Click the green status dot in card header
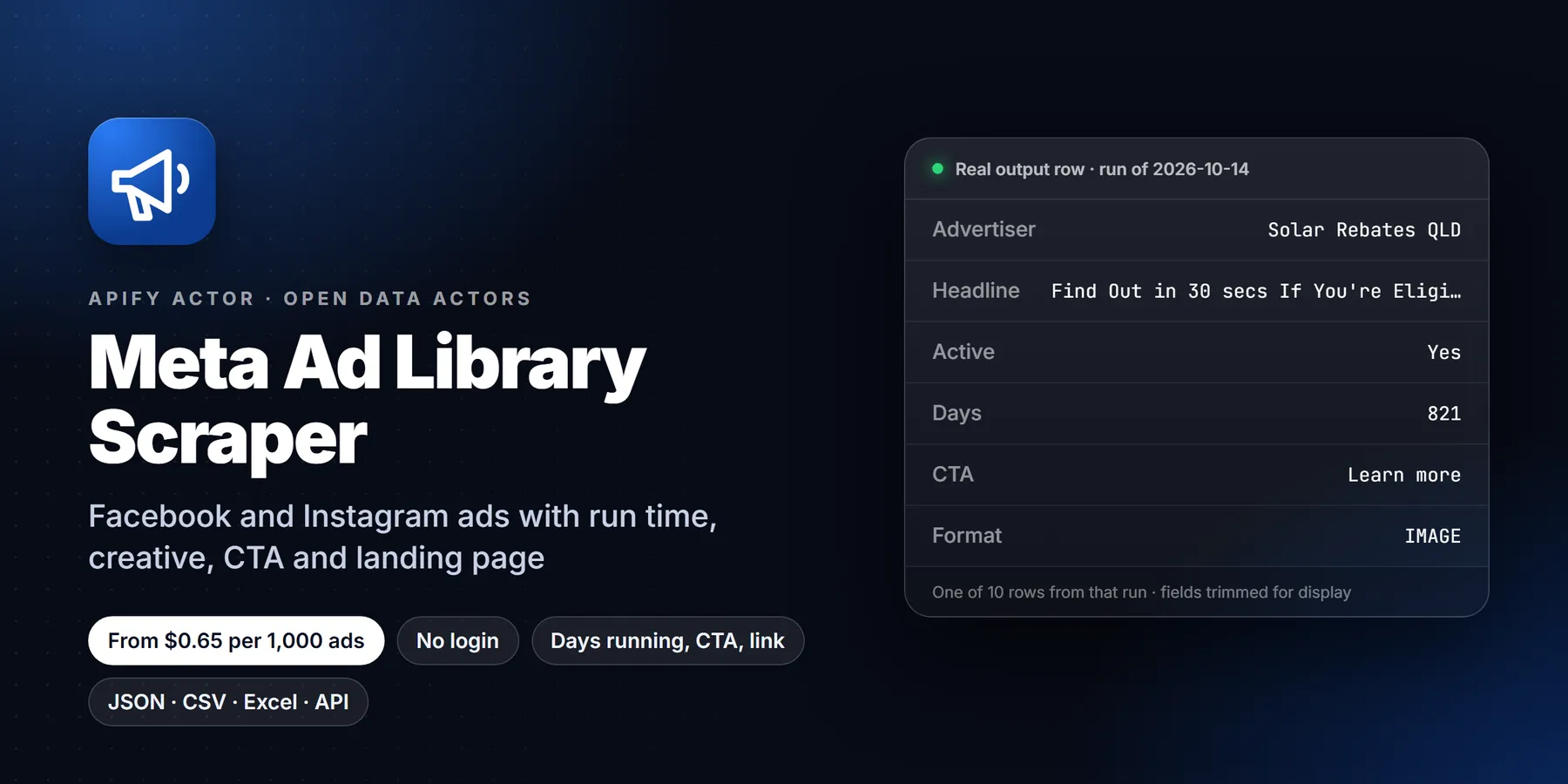The width and height of the screenshot is (1568, 784). [x=938, y=169]
